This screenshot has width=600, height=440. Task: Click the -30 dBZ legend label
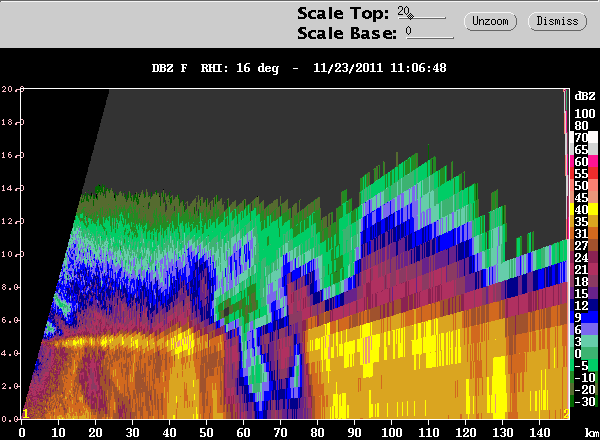[585, 401]
